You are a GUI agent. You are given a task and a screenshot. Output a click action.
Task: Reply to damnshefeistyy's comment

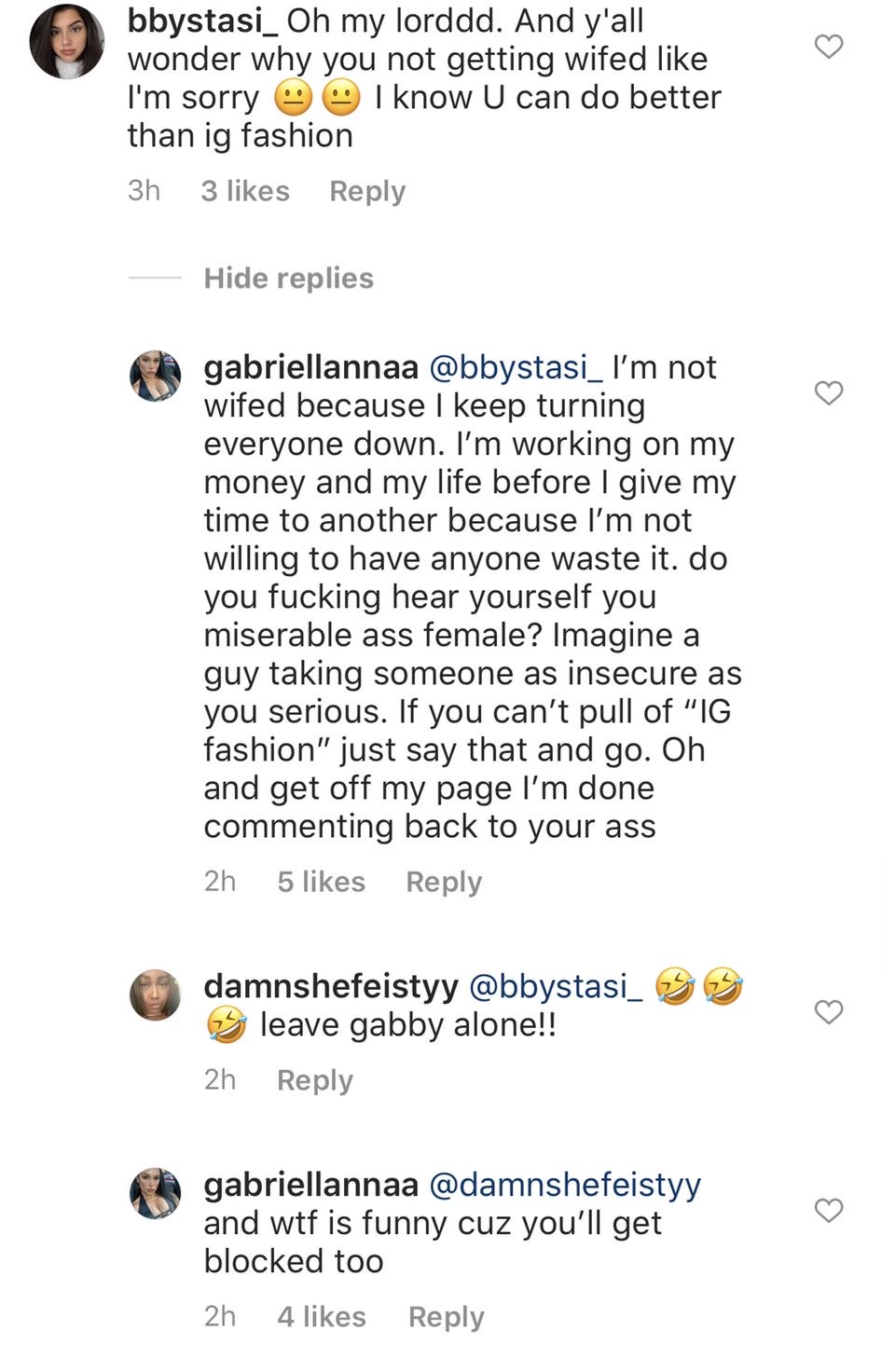coord(315,1080)
